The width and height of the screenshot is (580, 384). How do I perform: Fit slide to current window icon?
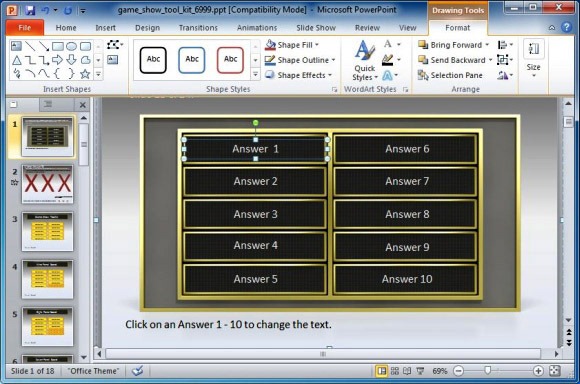[554, 371]
